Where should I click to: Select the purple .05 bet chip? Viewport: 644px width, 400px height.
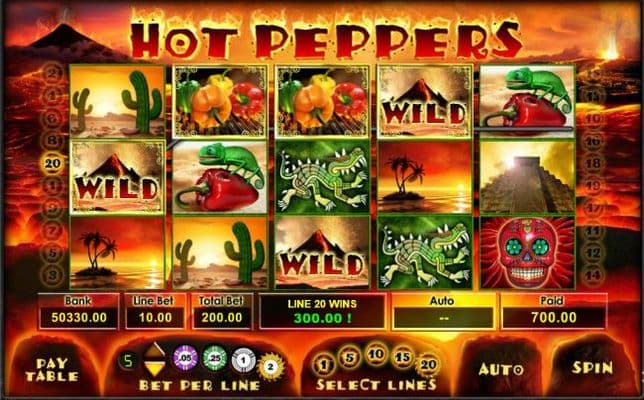click(185, 358)
